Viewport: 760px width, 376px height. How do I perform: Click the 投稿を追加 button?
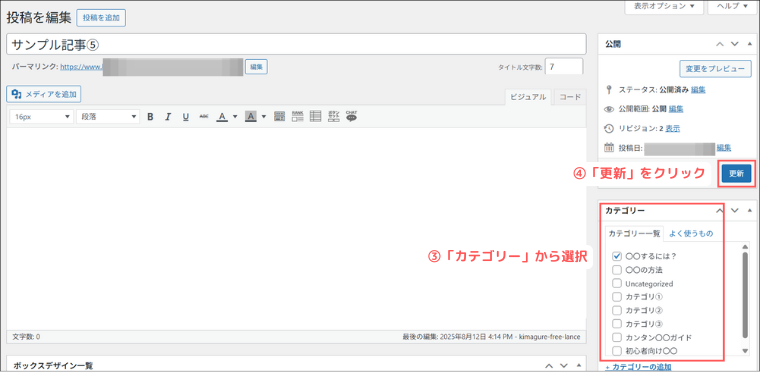(101, 18)
